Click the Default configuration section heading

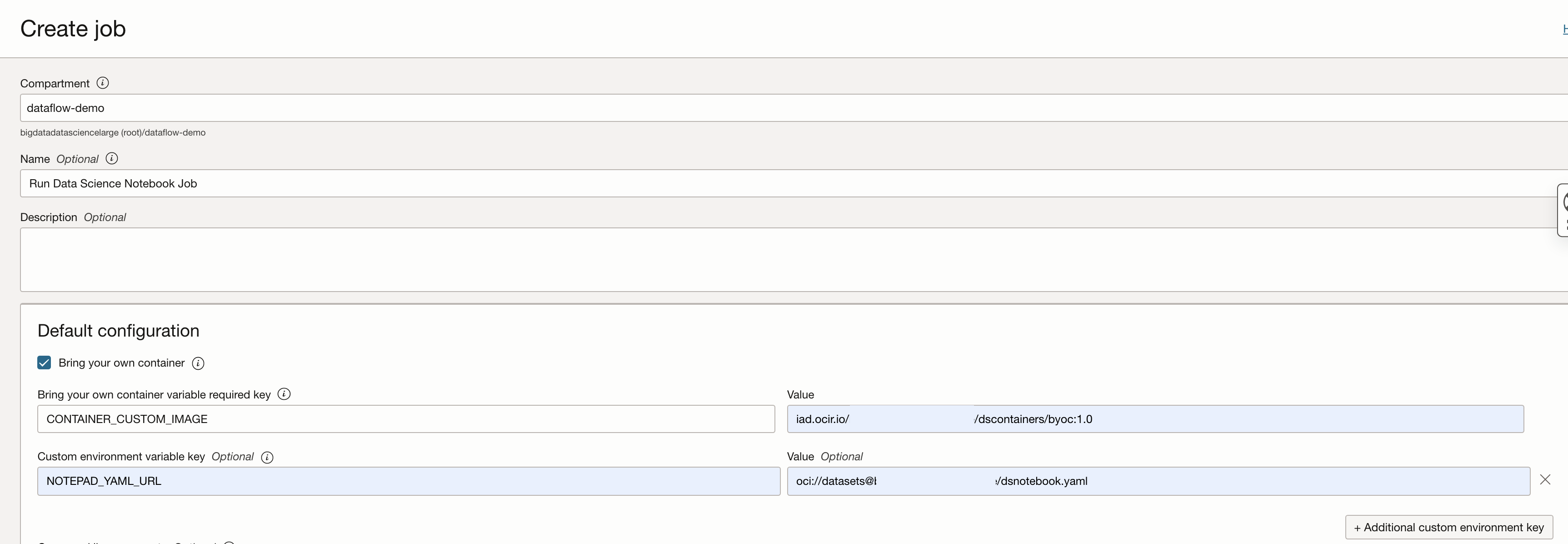pyautogui.click(x=118, y=331)
